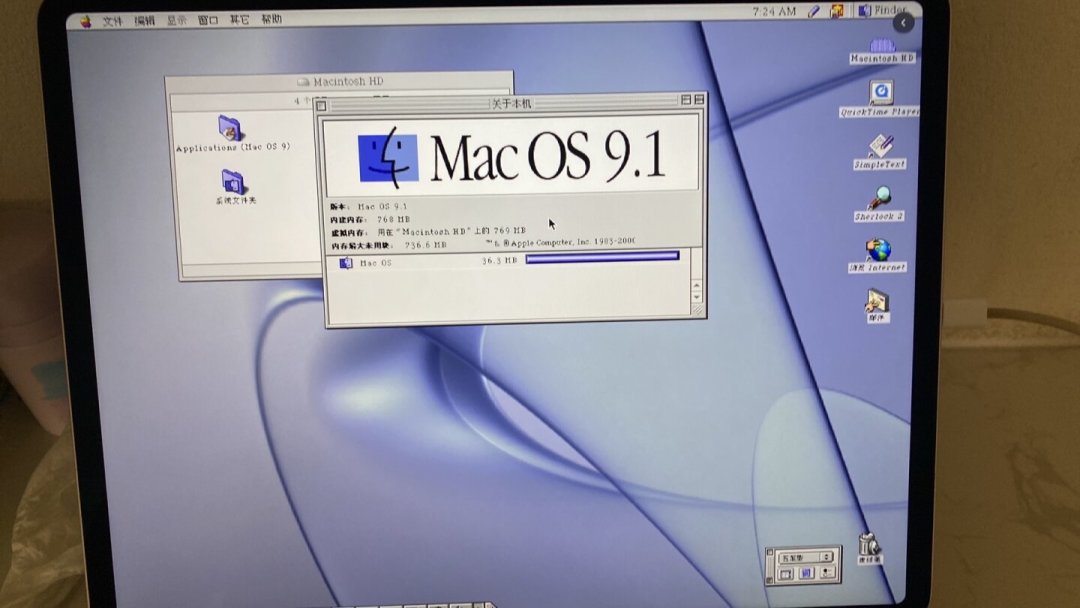Image resolution: width=1080 pixels, height=608 pixels.
Task: Click scroll down arrow in 关于本机 window
Action: tap(696, 297)
